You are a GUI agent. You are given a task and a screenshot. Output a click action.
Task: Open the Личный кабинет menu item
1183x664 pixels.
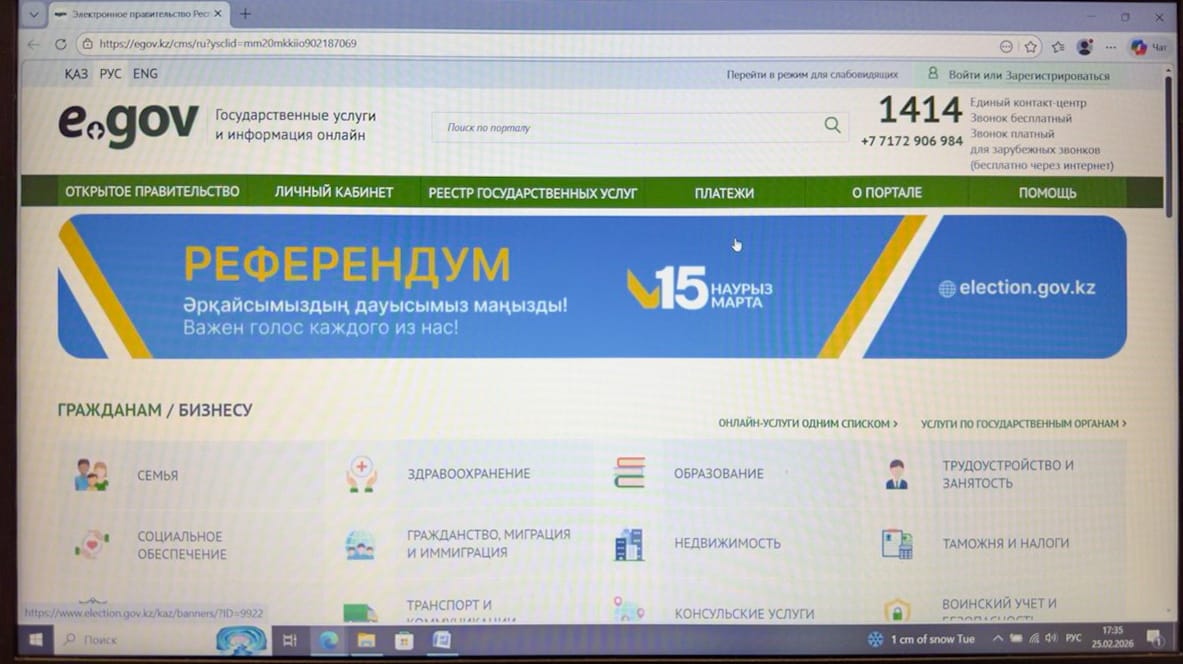tap(334, 192)
